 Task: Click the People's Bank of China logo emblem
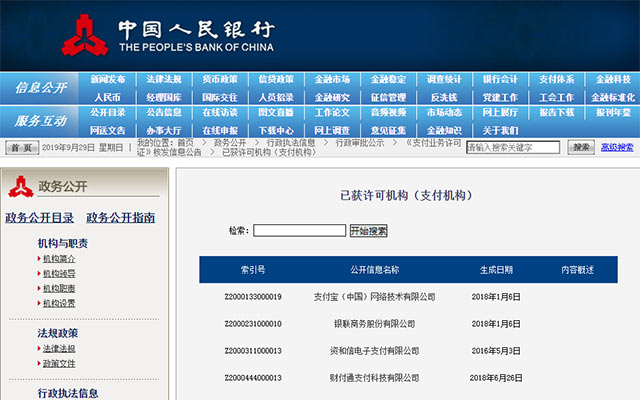[85, 36]
